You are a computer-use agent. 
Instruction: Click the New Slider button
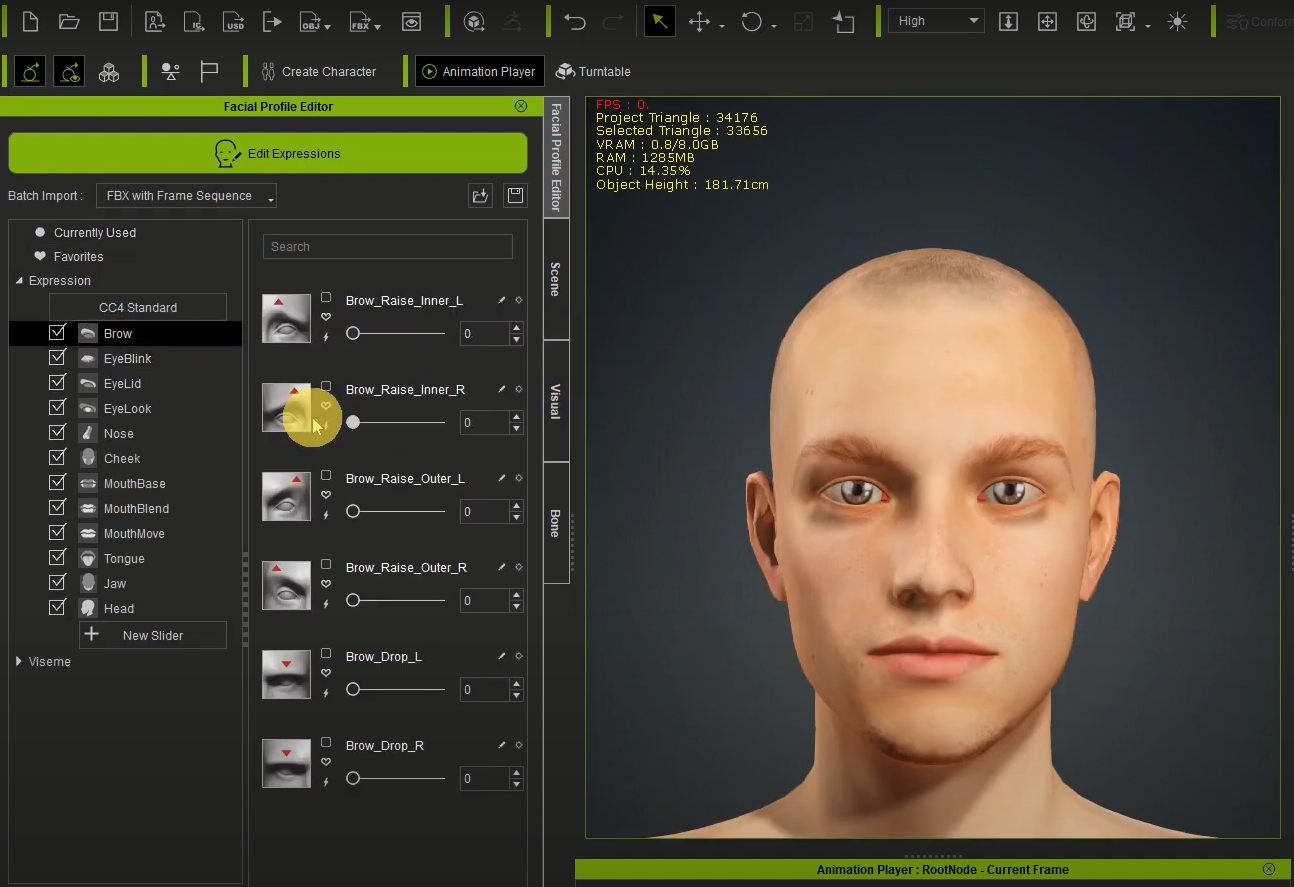(x=153, y=635)
